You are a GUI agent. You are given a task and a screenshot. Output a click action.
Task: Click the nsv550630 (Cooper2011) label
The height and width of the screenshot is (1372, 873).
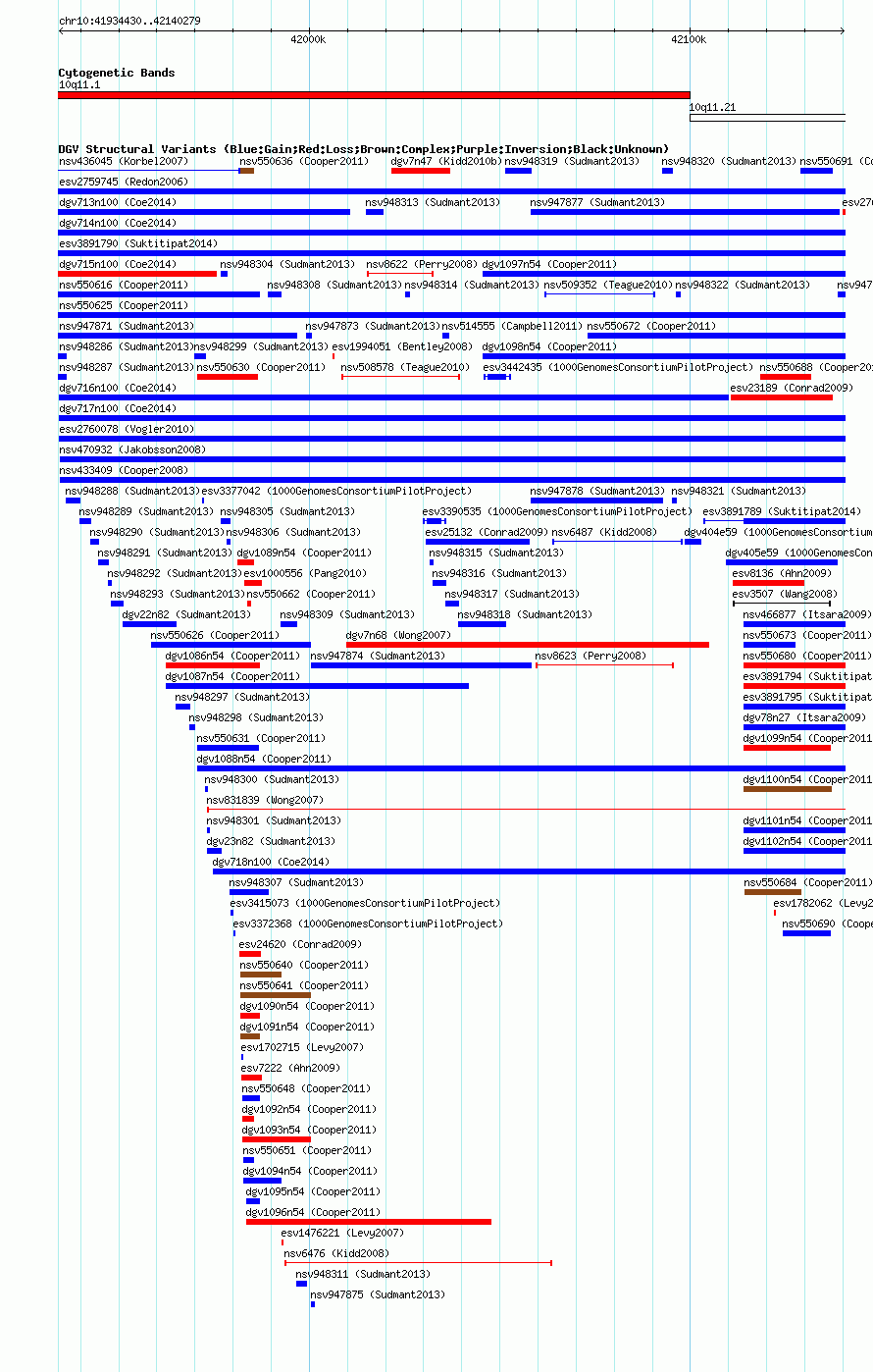pos(261,367)
